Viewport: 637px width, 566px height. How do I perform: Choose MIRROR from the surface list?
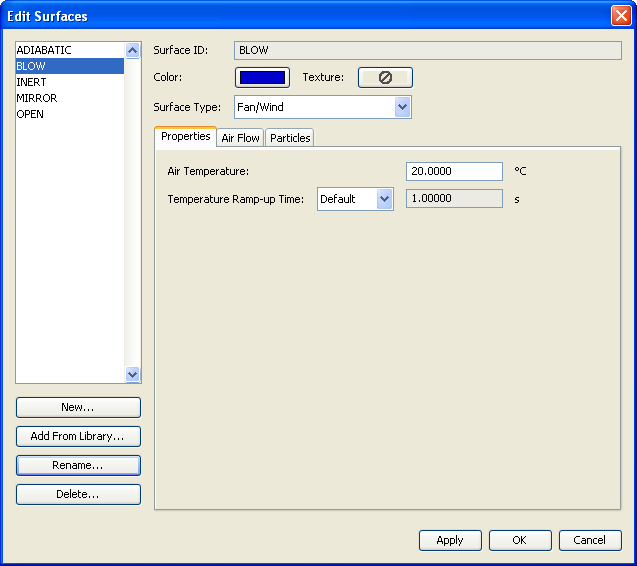36,98
